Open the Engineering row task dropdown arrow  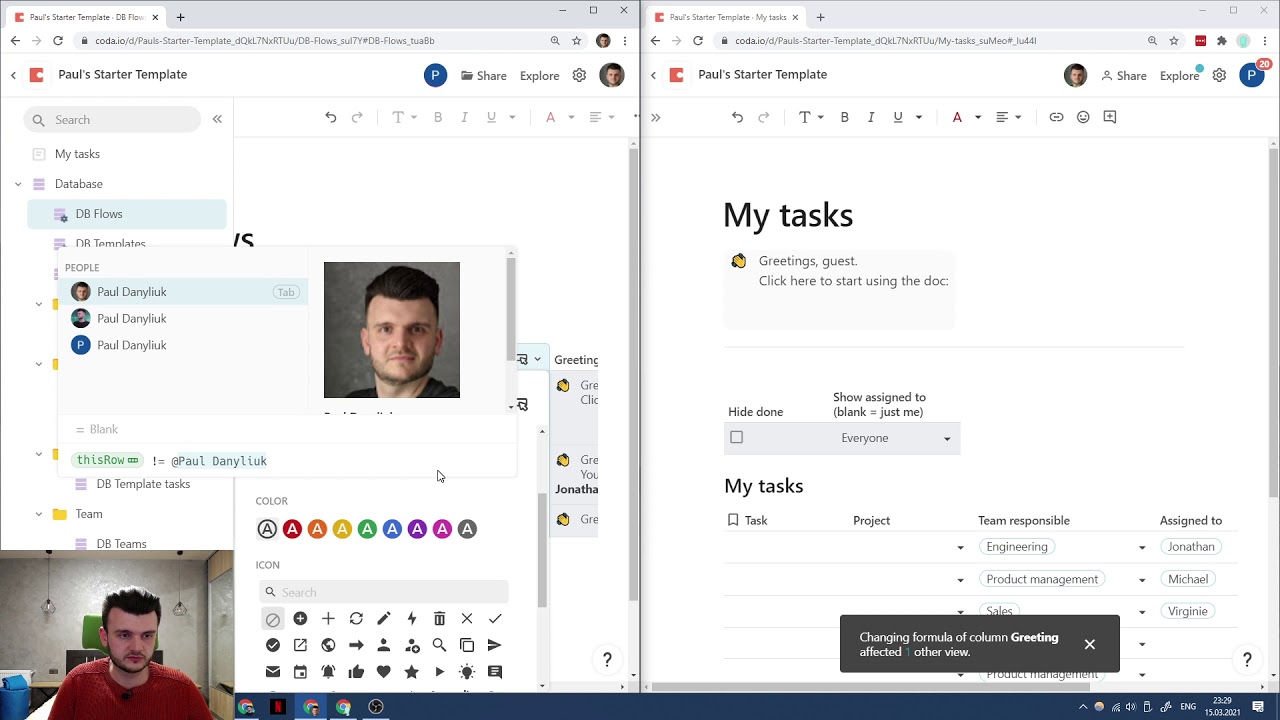pyautogui.click(x=961, y=548)
